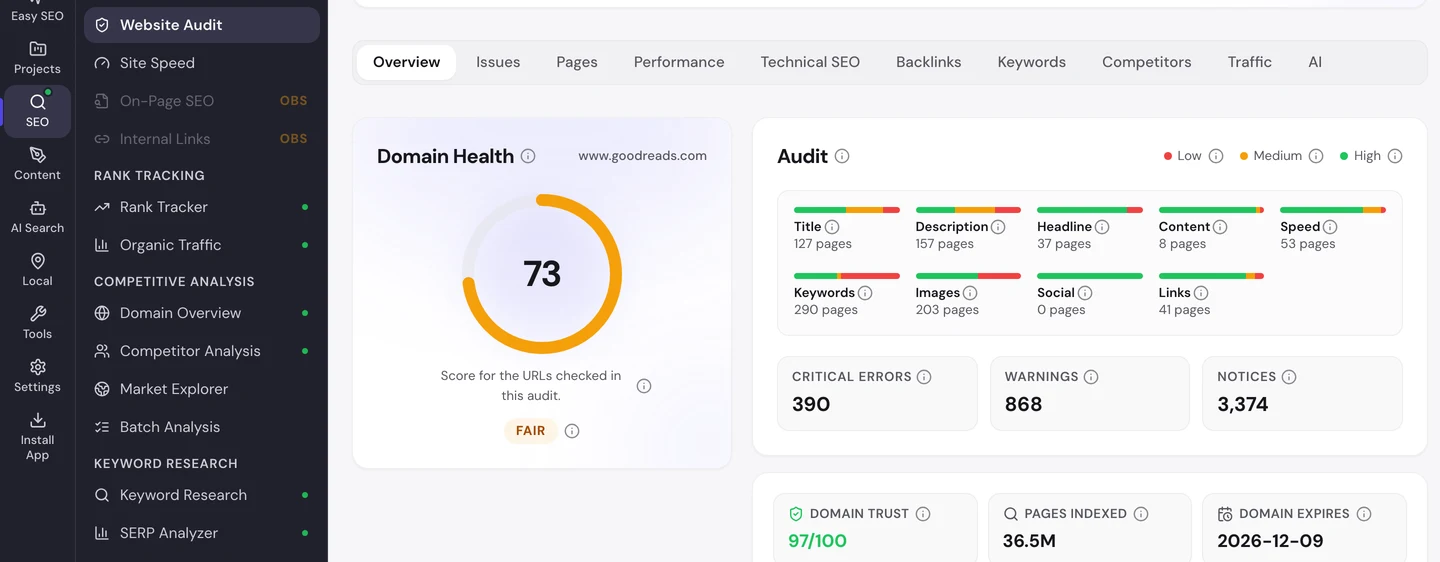Click the Domain Health info icon
This screenshot has width=1440, height=562.
click(x=528, y=156)
